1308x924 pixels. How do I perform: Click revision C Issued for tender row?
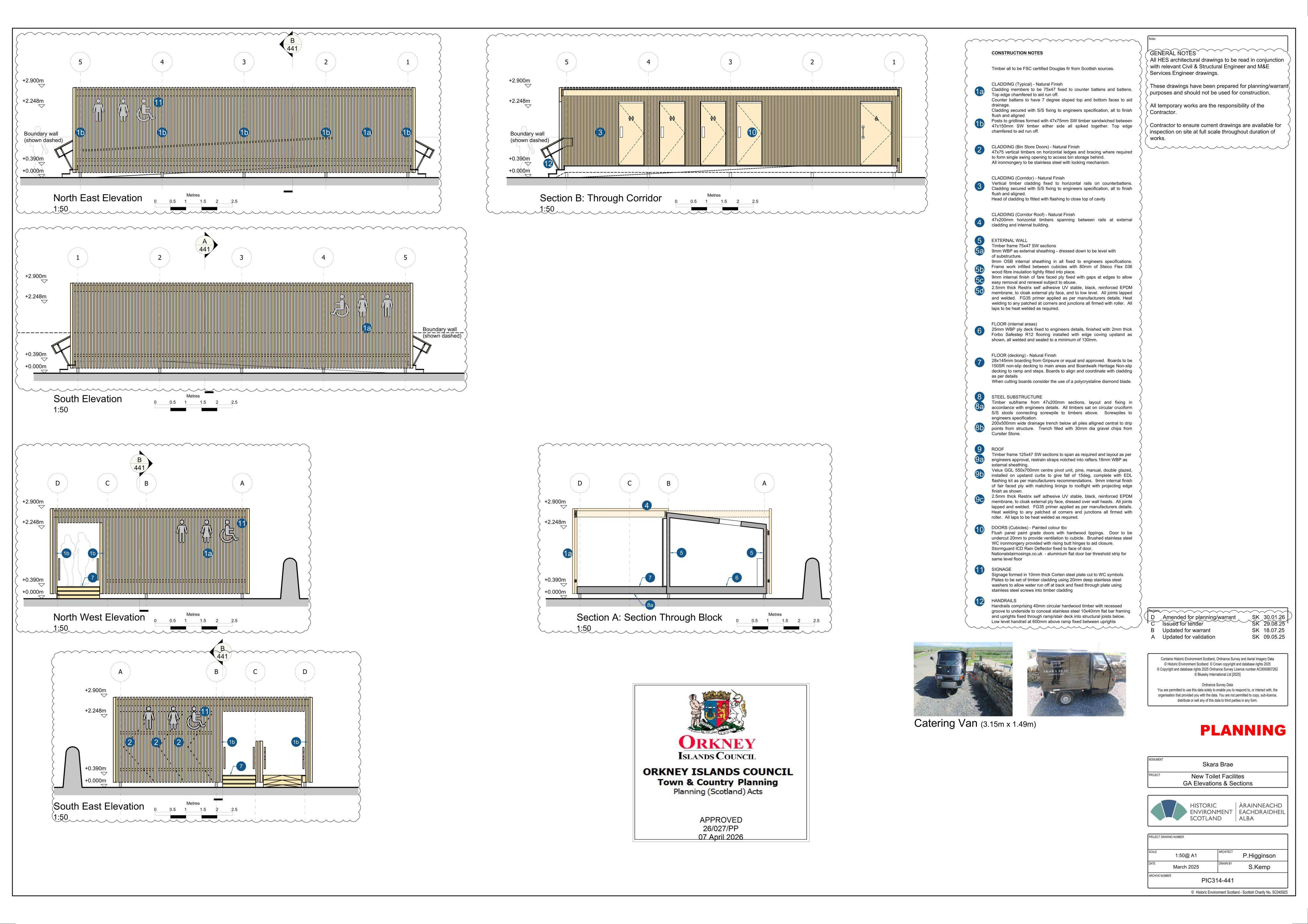click(x=1218, y=624)
